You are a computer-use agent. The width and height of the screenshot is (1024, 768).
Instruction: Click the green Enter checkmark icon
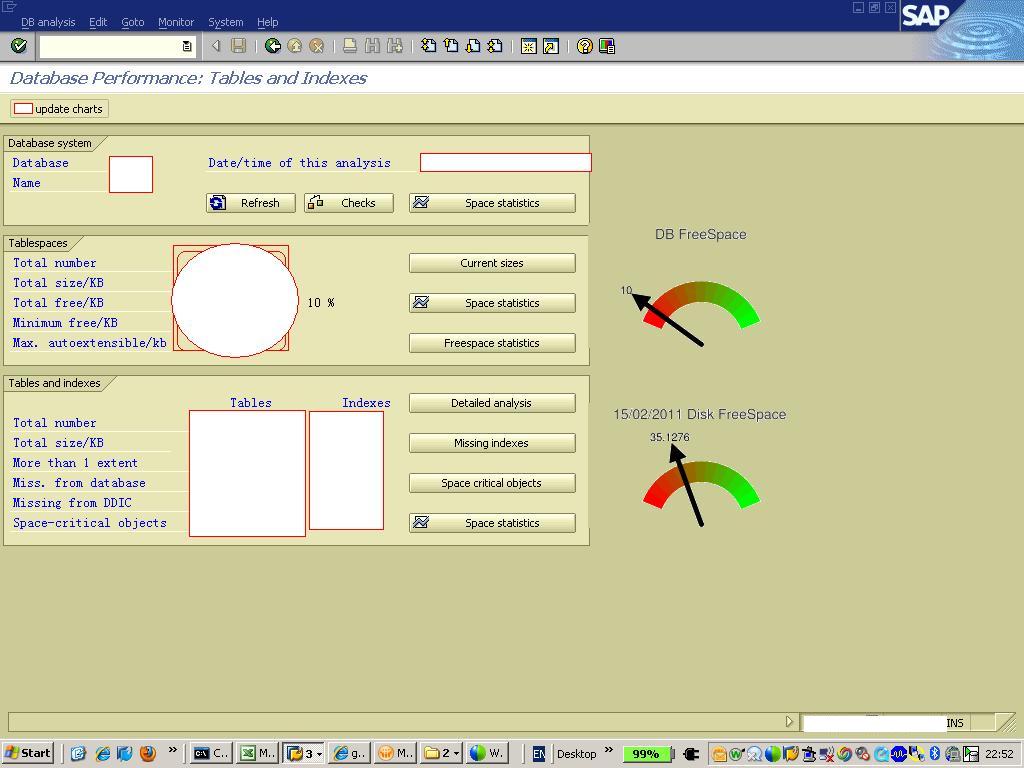pos(18,45)
